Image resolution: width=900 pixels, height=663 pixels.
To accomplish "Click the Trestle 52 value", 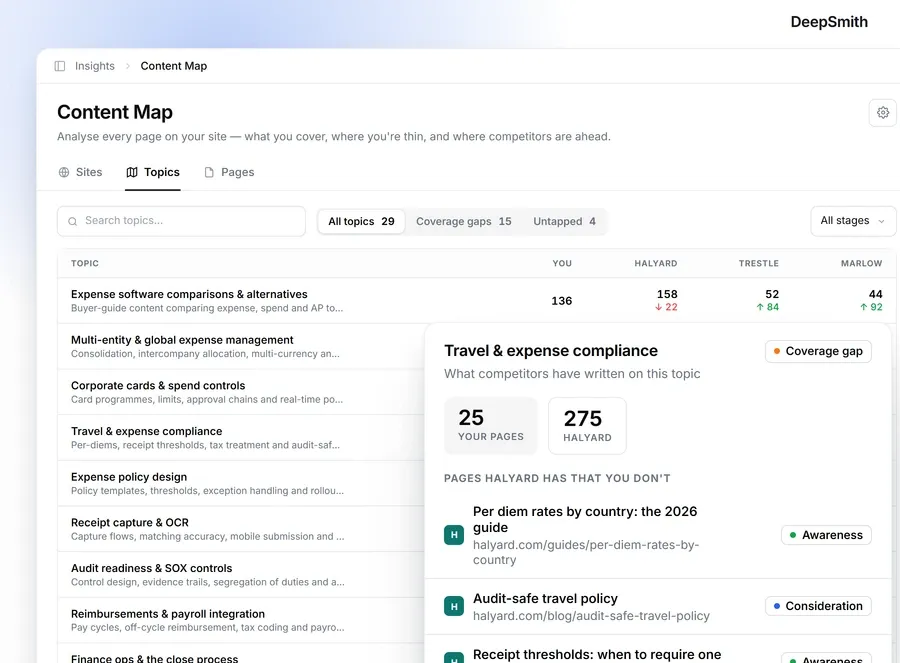I will click(x=772, y=294).
